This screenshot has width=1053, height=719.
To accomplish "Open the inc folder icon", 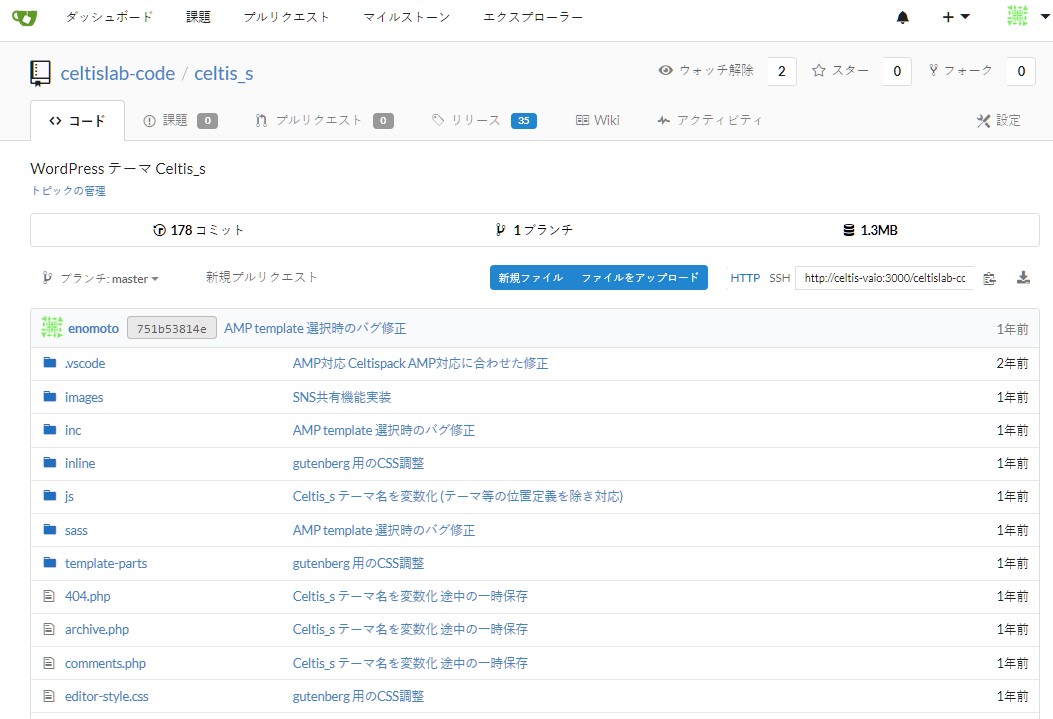I will pyautogui.click(x=49, y=430).
